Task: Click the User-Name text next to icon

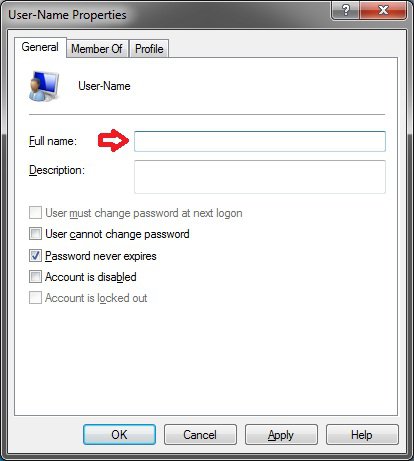Action: click(x=104, y=86)
